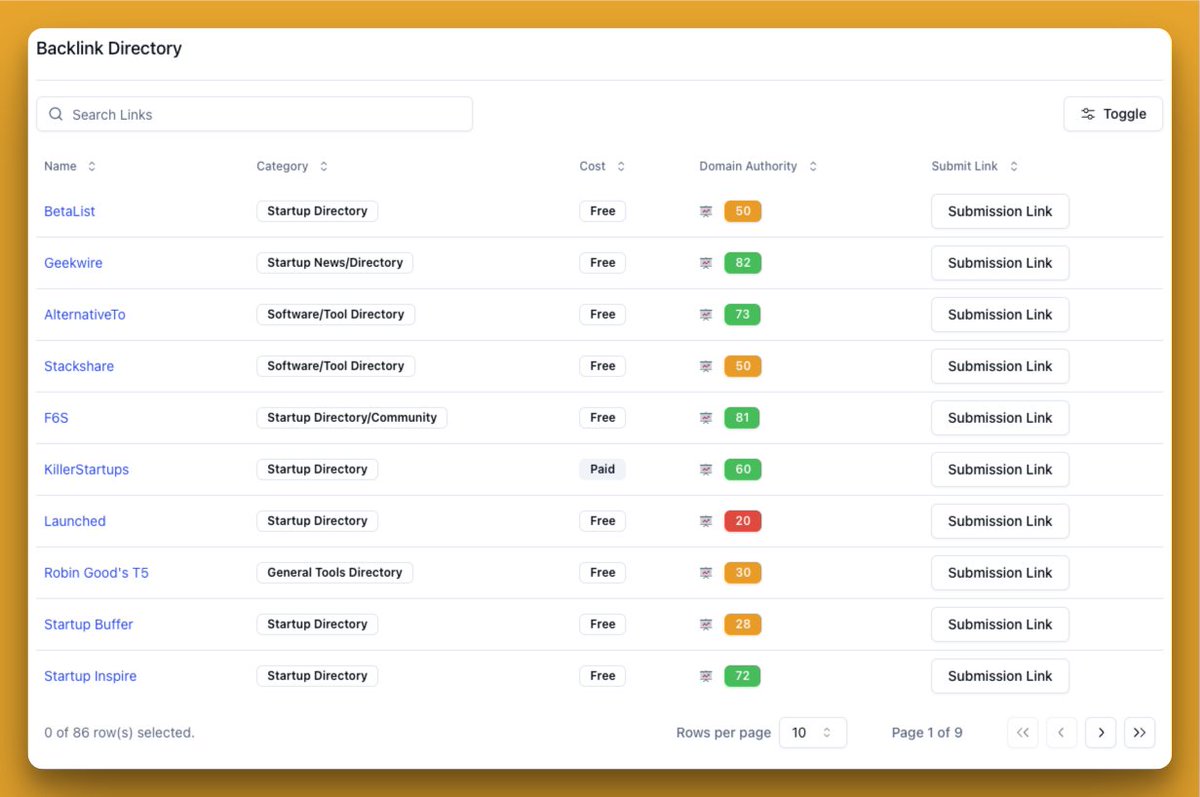Viewport: 1200px width, 797px height.
Task: Click Submission Link button for AlternativeTo
Action: [x=1000, y=314]
